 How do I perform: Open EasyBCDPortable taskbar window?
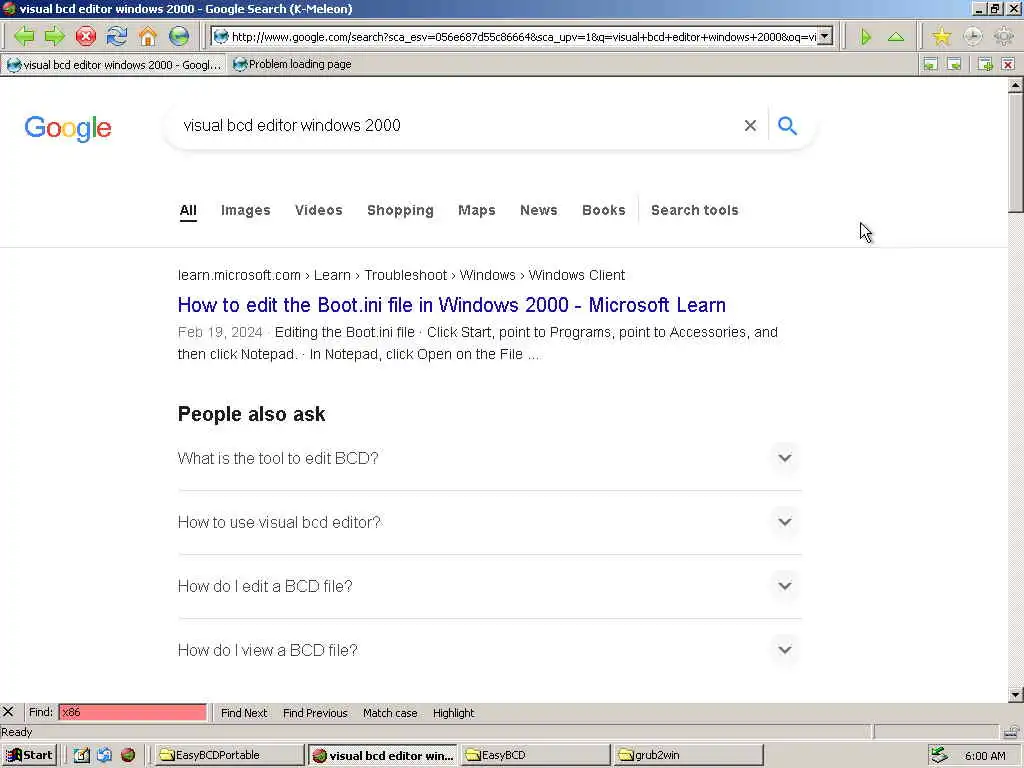tap(229, 756)
